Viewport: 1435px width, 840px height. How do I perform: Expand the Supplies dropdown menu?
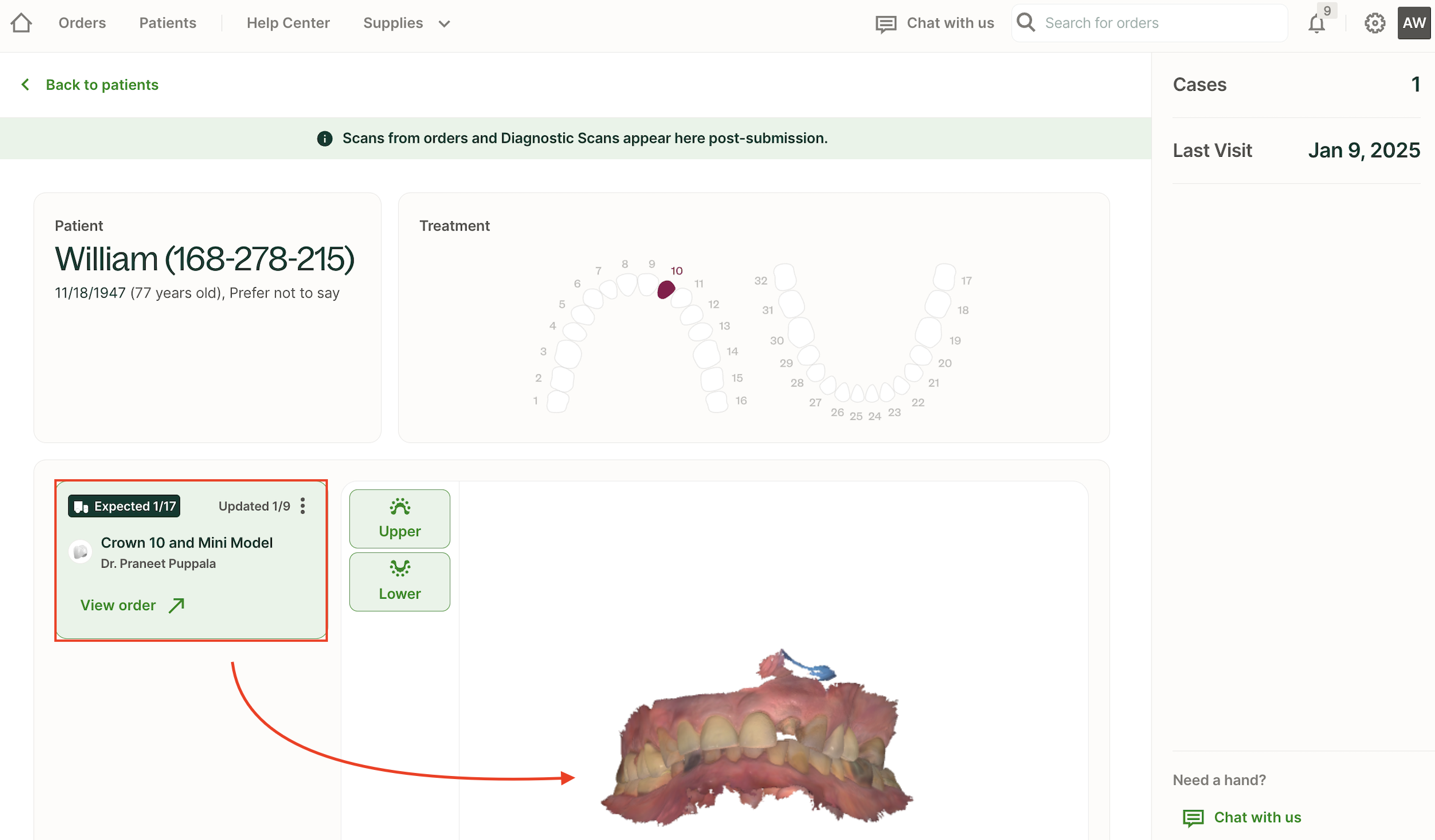pyautogui.click(x=393, y=23)
